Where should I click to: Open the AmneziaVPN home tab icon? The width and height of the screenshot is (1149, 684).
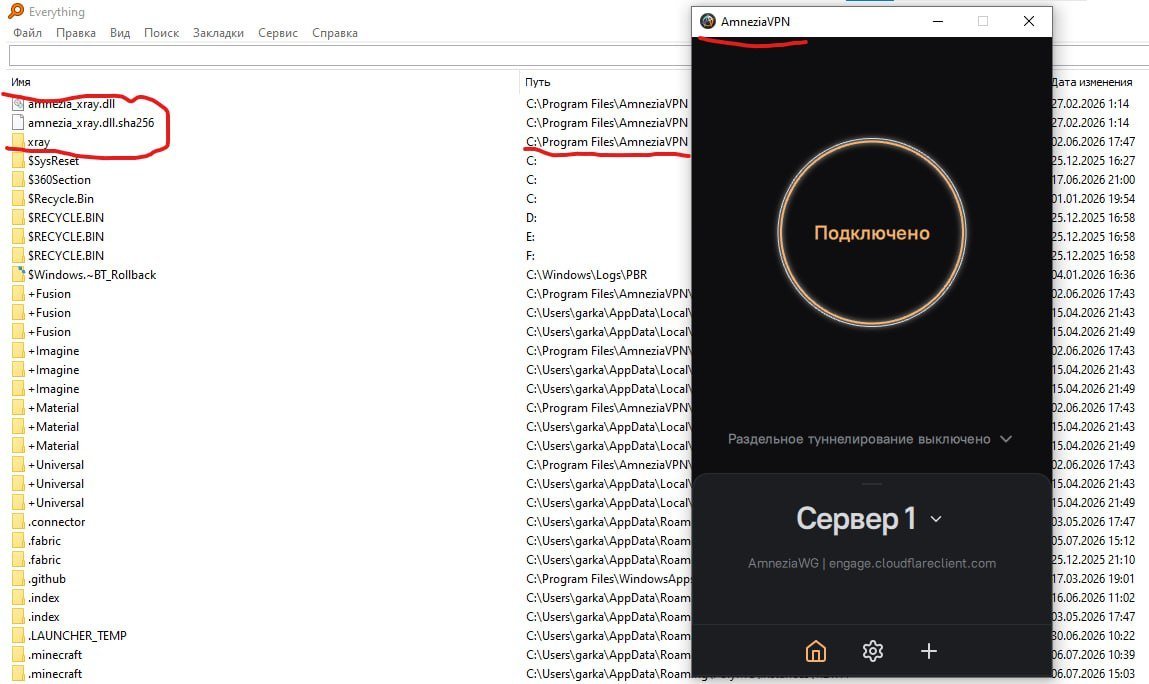(816, 651)
